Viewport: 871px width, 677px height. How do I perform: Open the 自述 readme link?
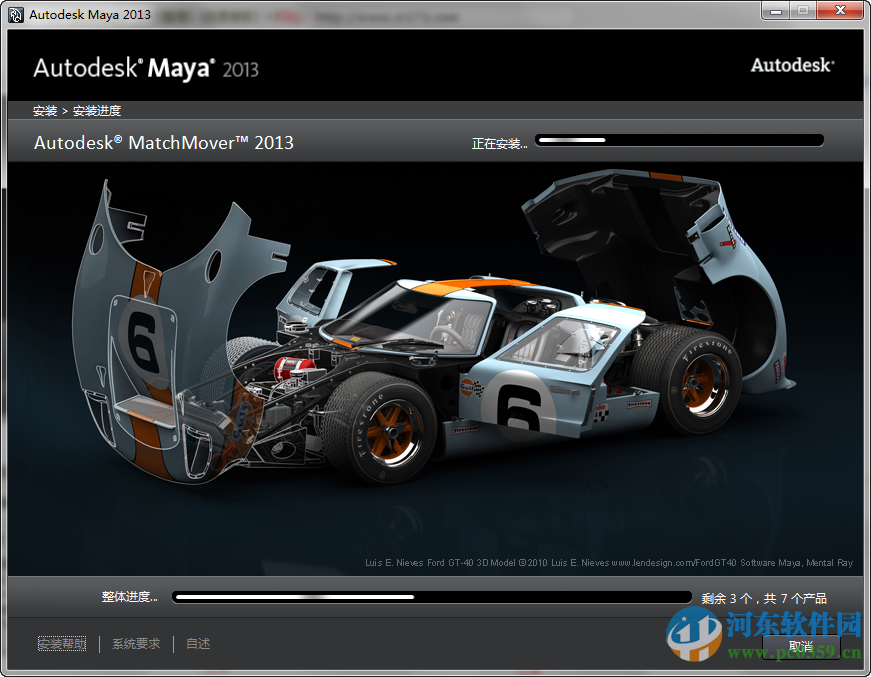click(x=198, y=644)
